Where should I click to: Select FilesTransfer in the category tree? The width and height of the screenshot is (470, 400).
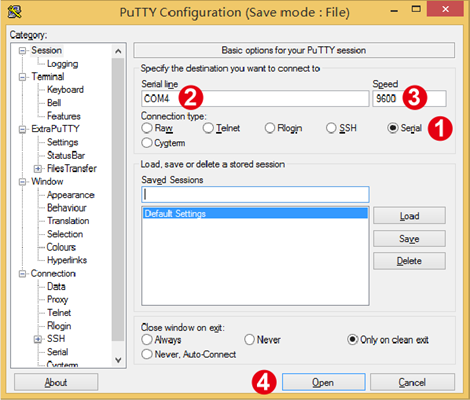coord(72,168)
